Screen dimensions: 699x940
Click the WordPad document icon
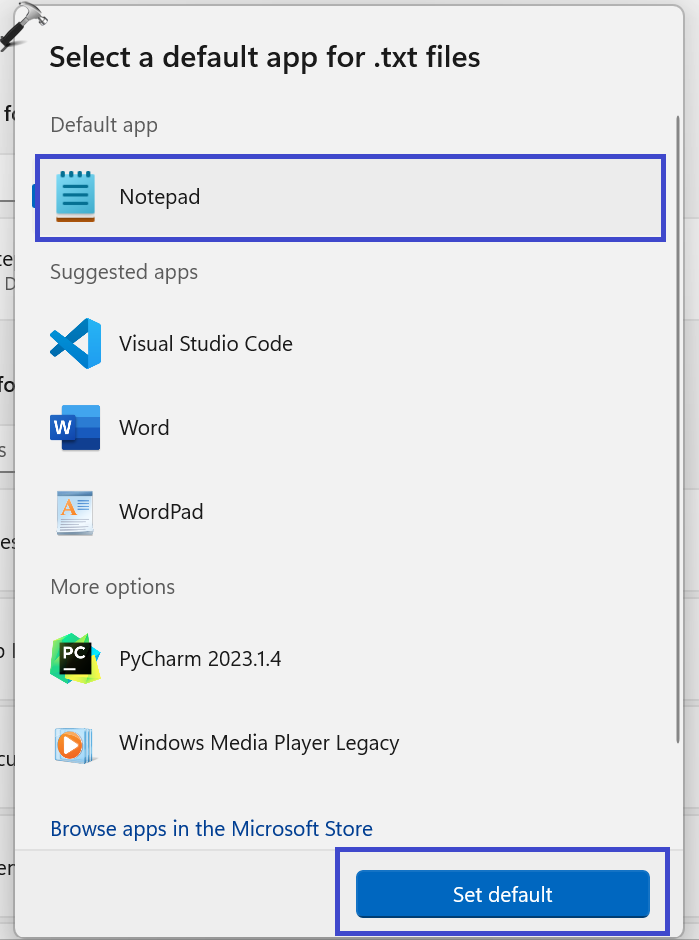(75, 512)
